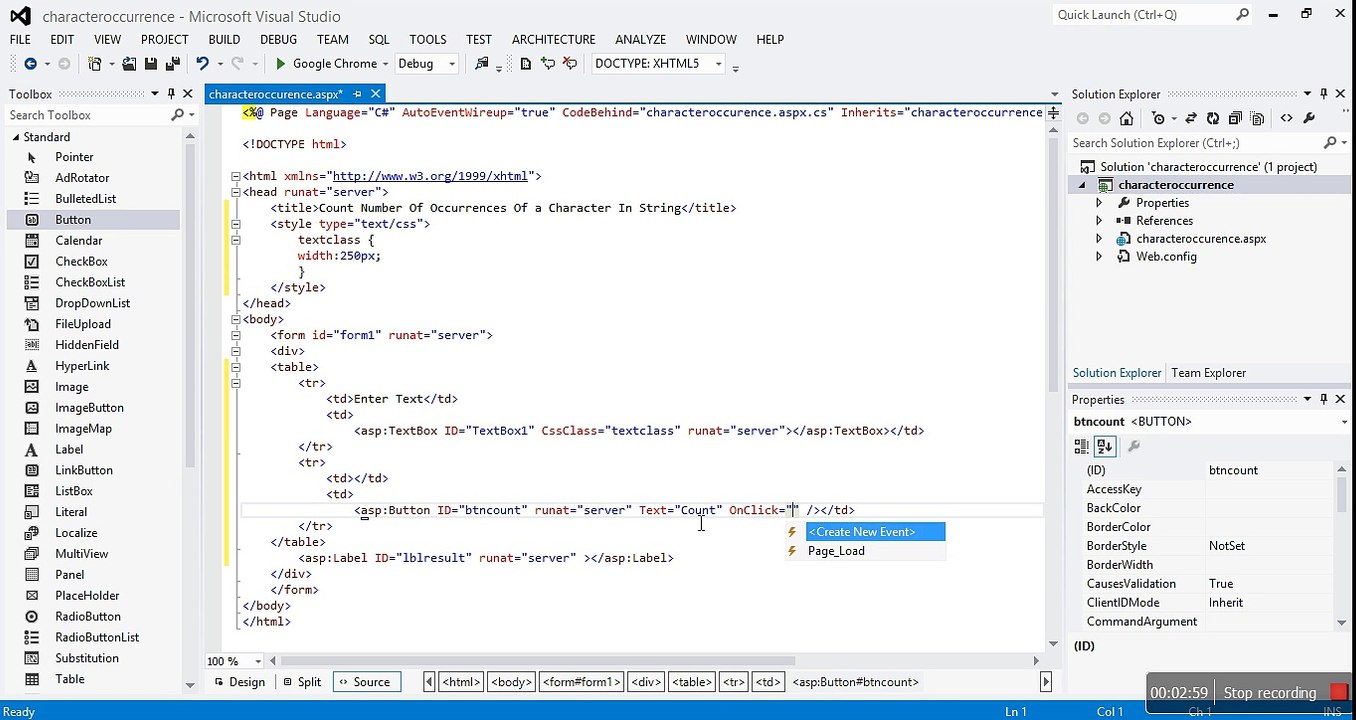Switch to the Design view tab

[x=238, y=682]
